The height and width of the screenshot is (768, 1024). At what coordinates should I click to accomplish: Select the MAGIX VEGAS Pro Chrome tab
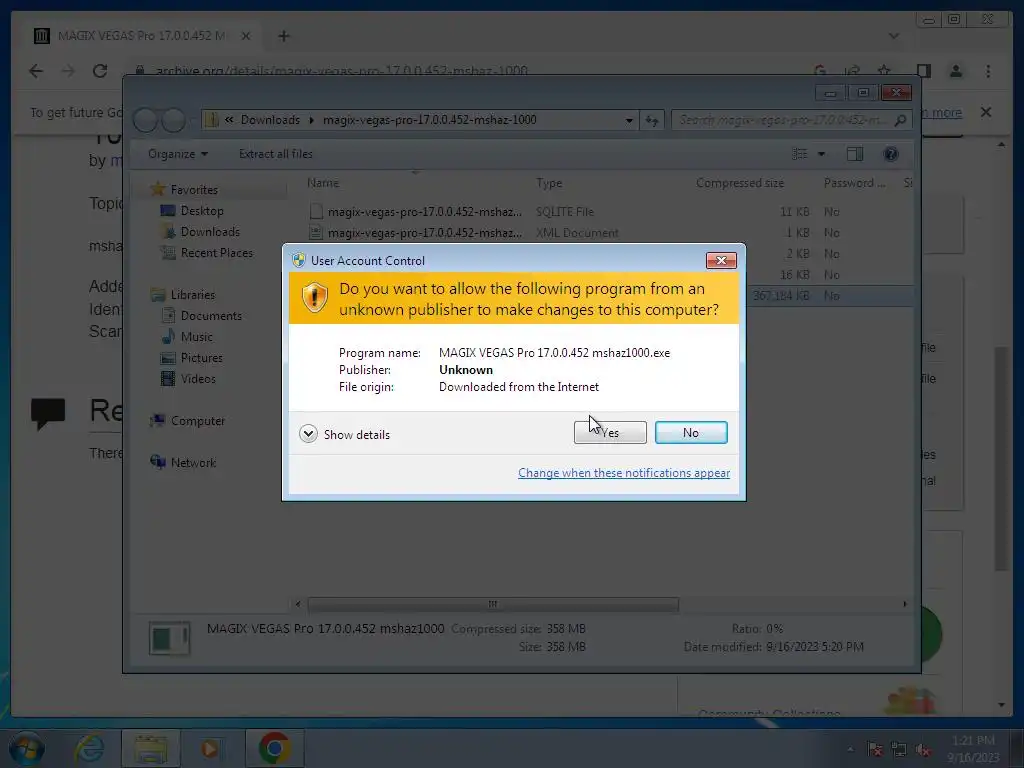(x=142, y=36)
